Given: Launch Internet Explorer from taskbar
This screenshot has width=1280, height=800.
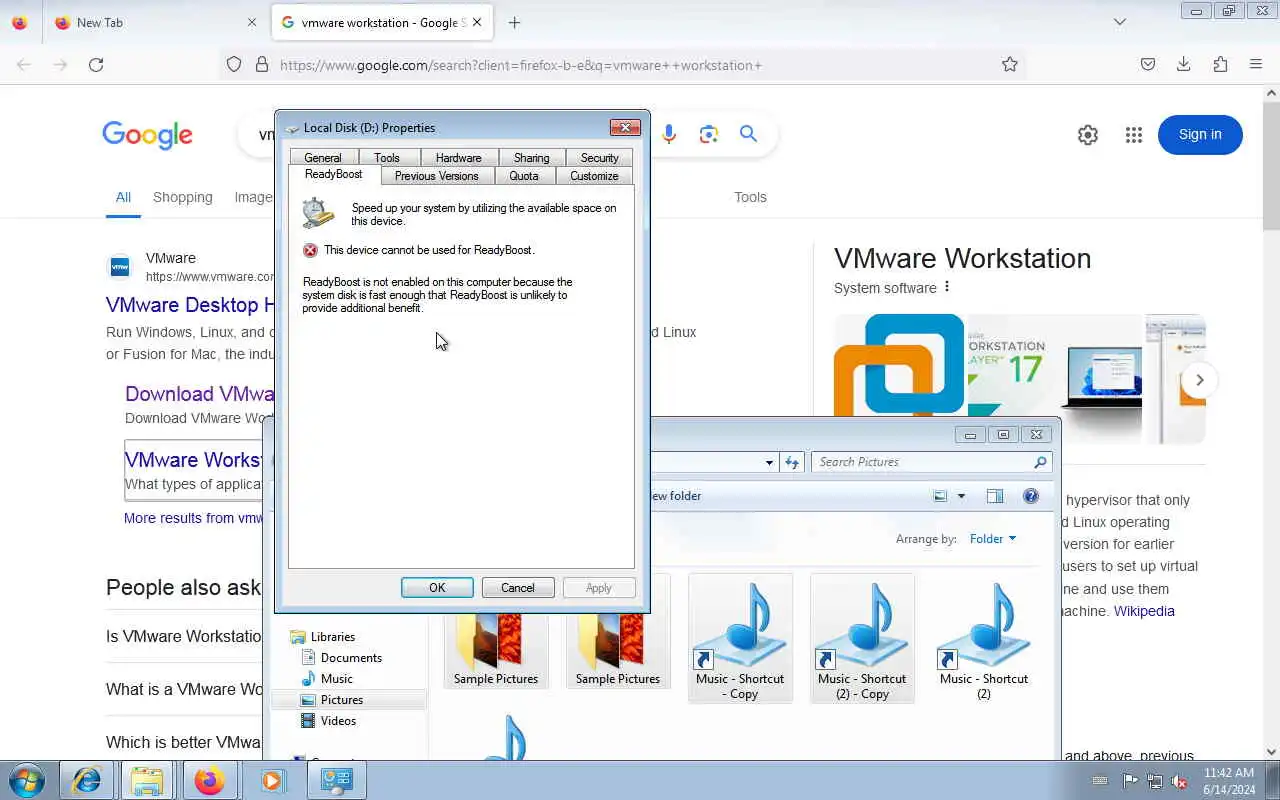Looking at the screenshot, I should [86, 780].
